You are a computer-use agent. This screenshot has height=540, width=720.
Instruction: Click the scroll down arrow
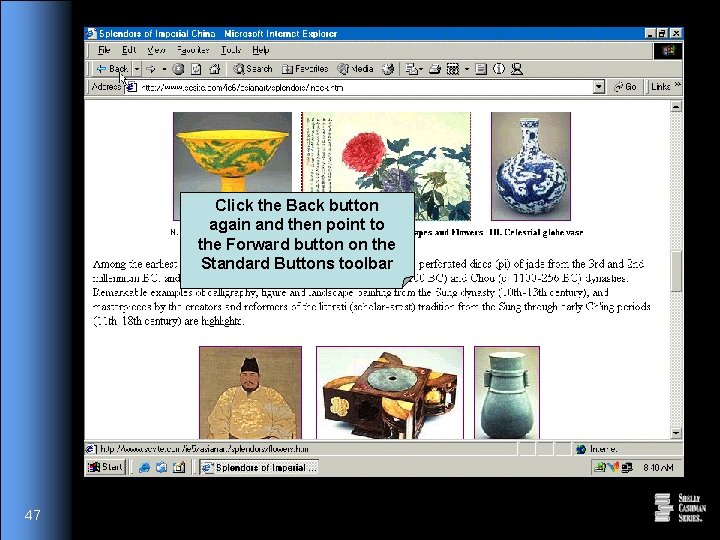pos(676,433)
